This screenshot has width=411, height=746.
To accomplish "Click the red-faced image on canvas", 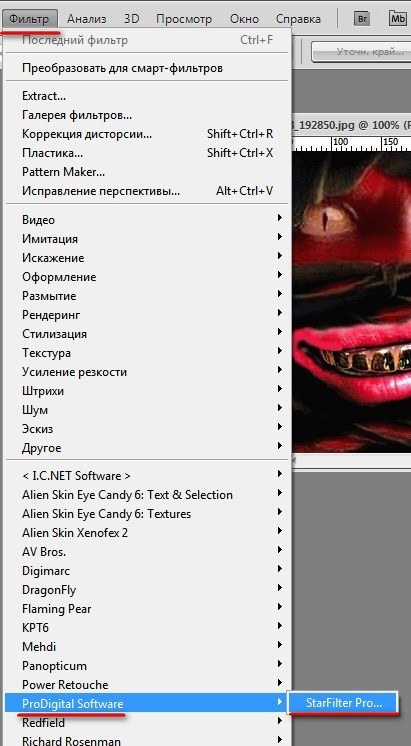I will 352,302.
